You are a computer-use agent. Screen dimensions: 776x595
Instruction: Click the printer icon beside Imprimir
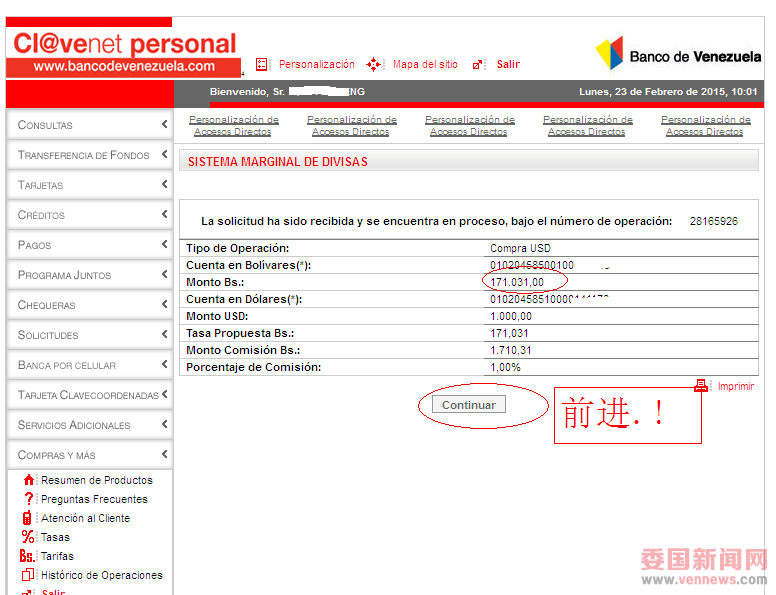pyautogui.click(x=701, y=386)
